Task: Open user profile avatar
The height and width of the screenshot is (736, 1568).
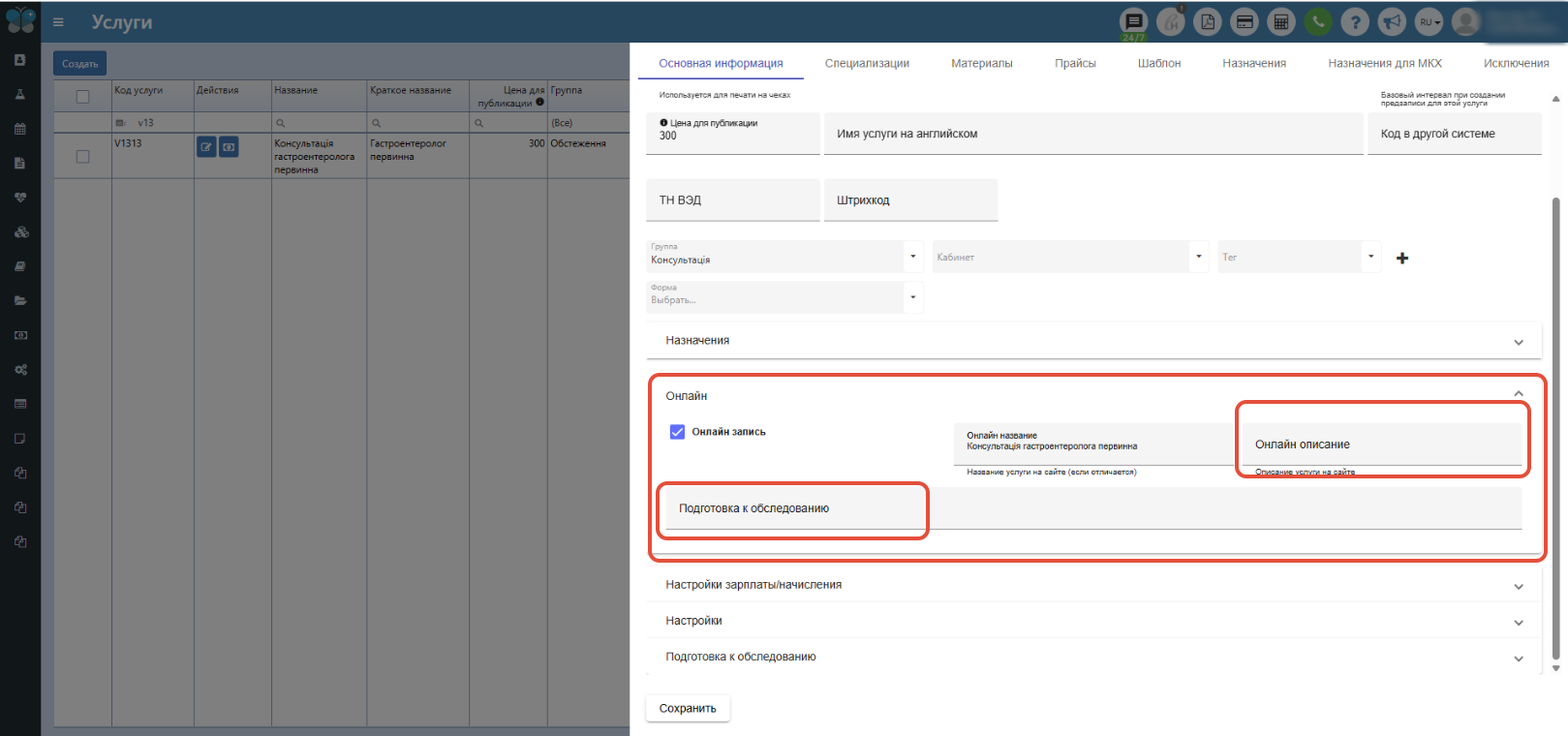Action: point(1466,21)
